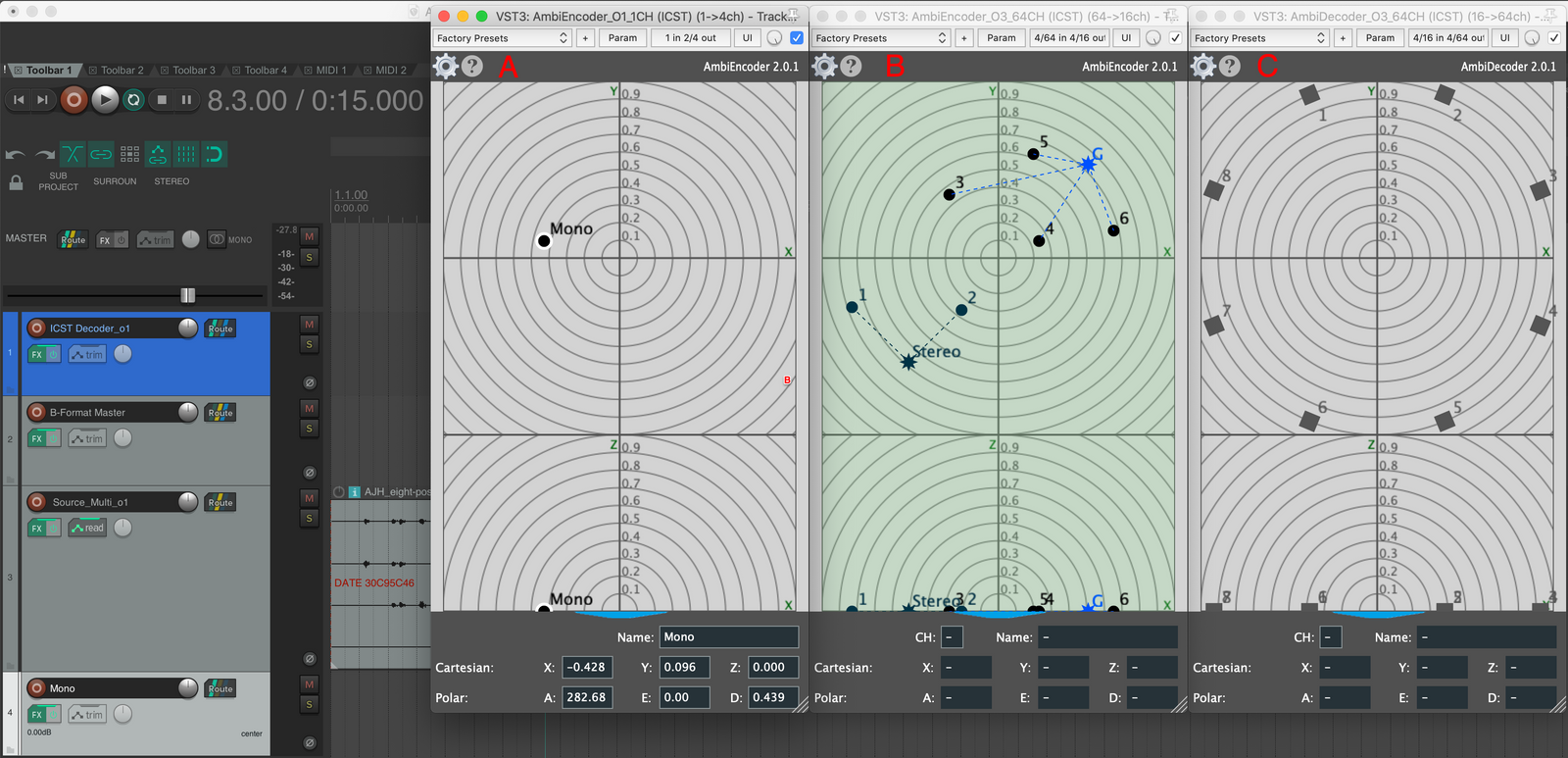Toggle the item grouping link icon
Image resolution: width=1568 pixels, height=758 pixels.
[101, 154]
